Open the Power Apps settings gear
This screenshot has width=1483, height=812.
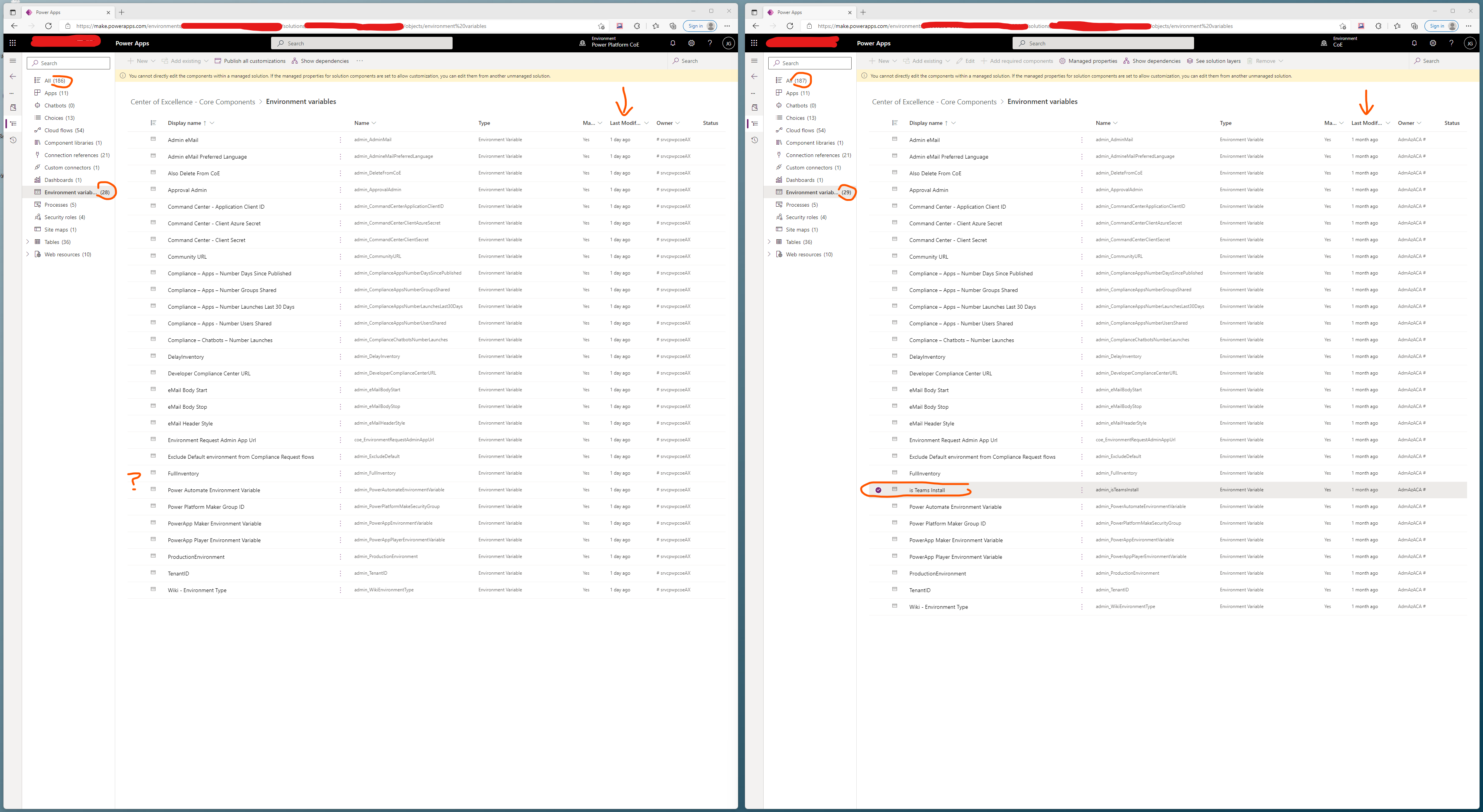(691, 43)
